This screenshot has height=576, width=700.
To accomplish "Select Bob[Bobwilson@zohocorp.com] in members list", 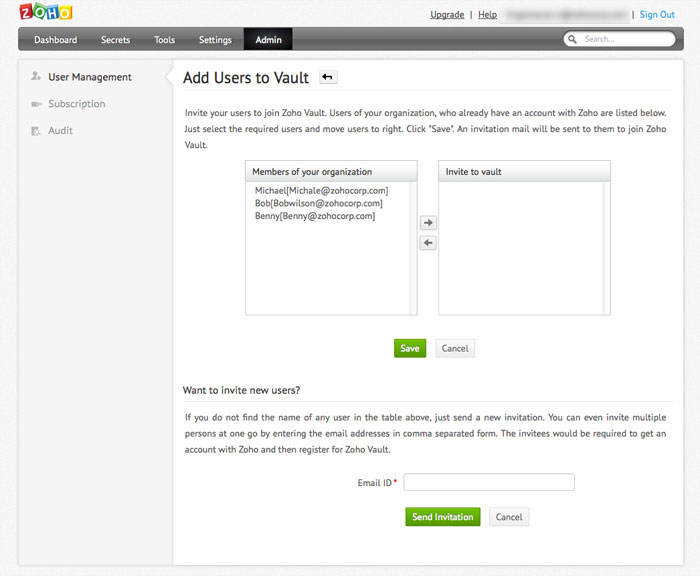I will click(319, 203).
